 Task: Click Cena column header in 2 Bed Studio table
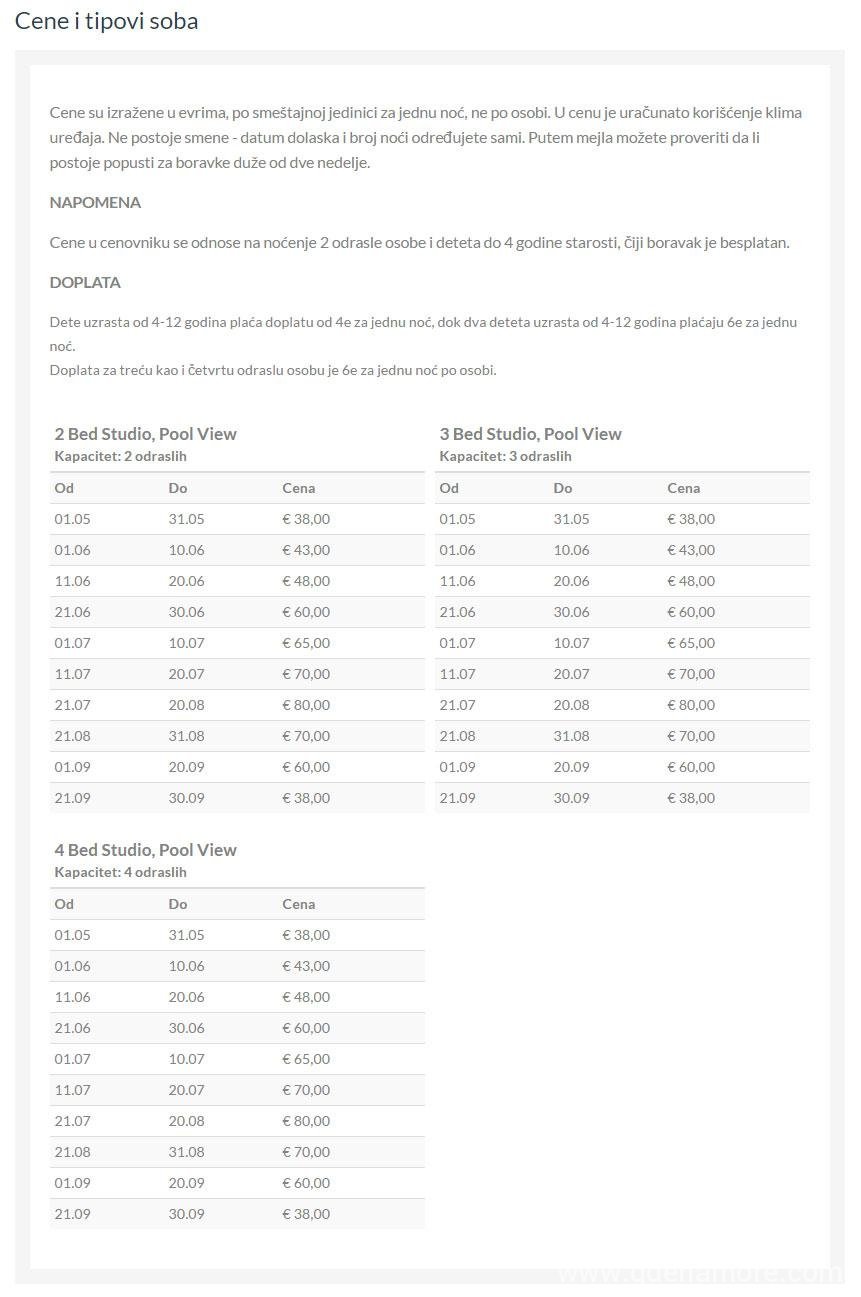pos(298,488)
